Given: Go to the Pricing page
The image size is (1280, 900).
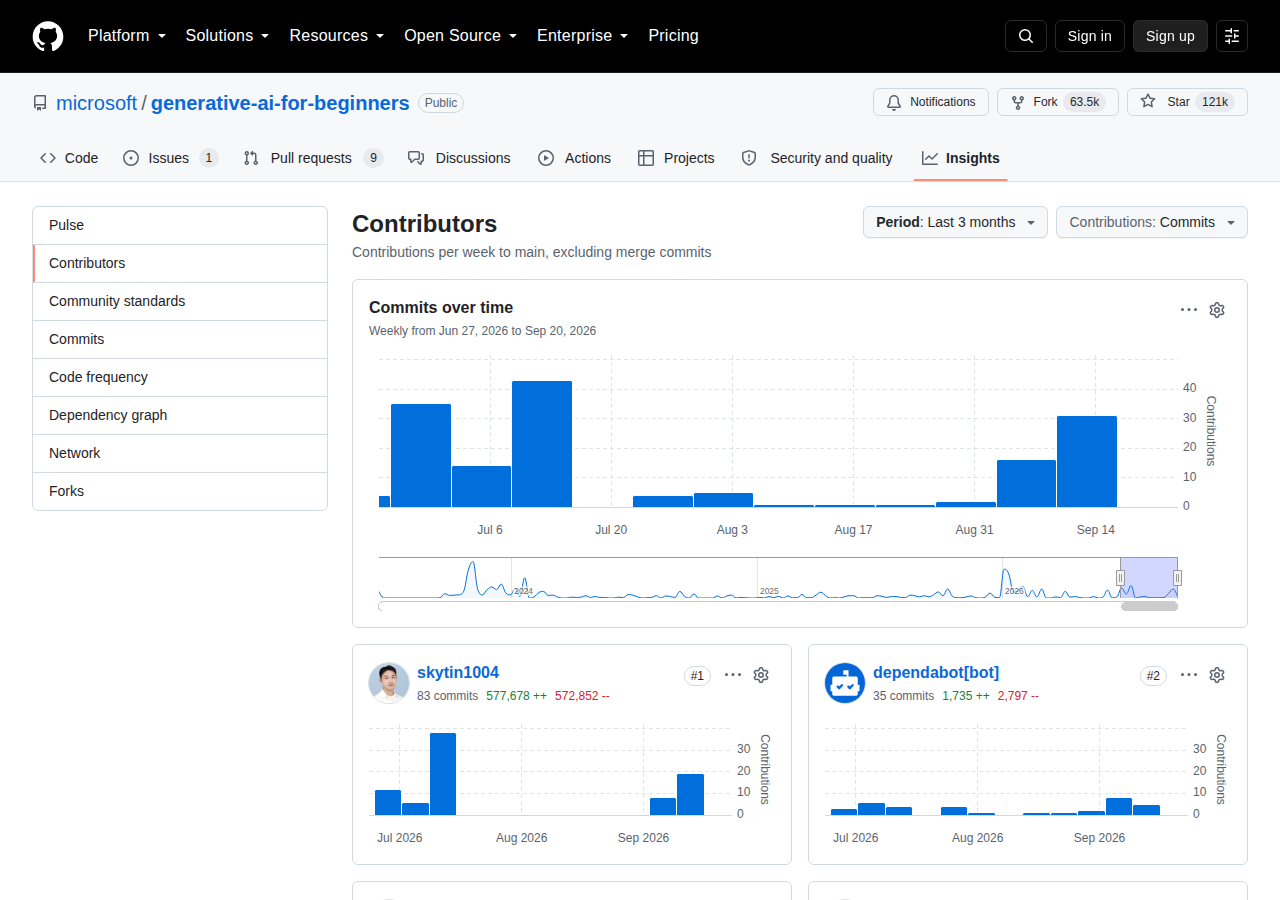Looking at the screenshot, I should tap(674, 36).
